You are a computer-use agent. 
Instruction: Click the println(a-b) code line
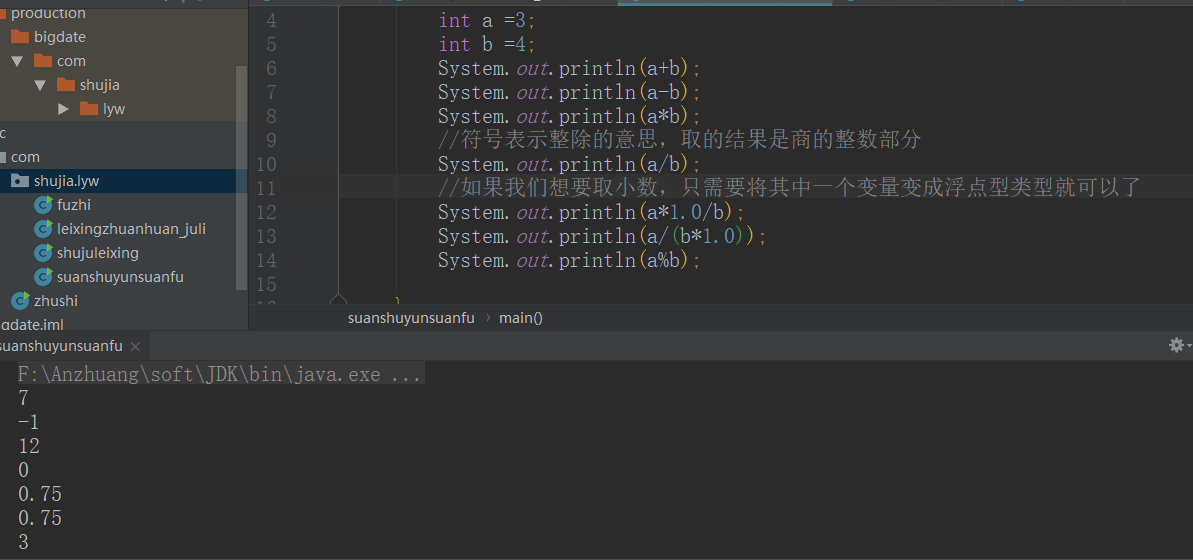(568, 92)
